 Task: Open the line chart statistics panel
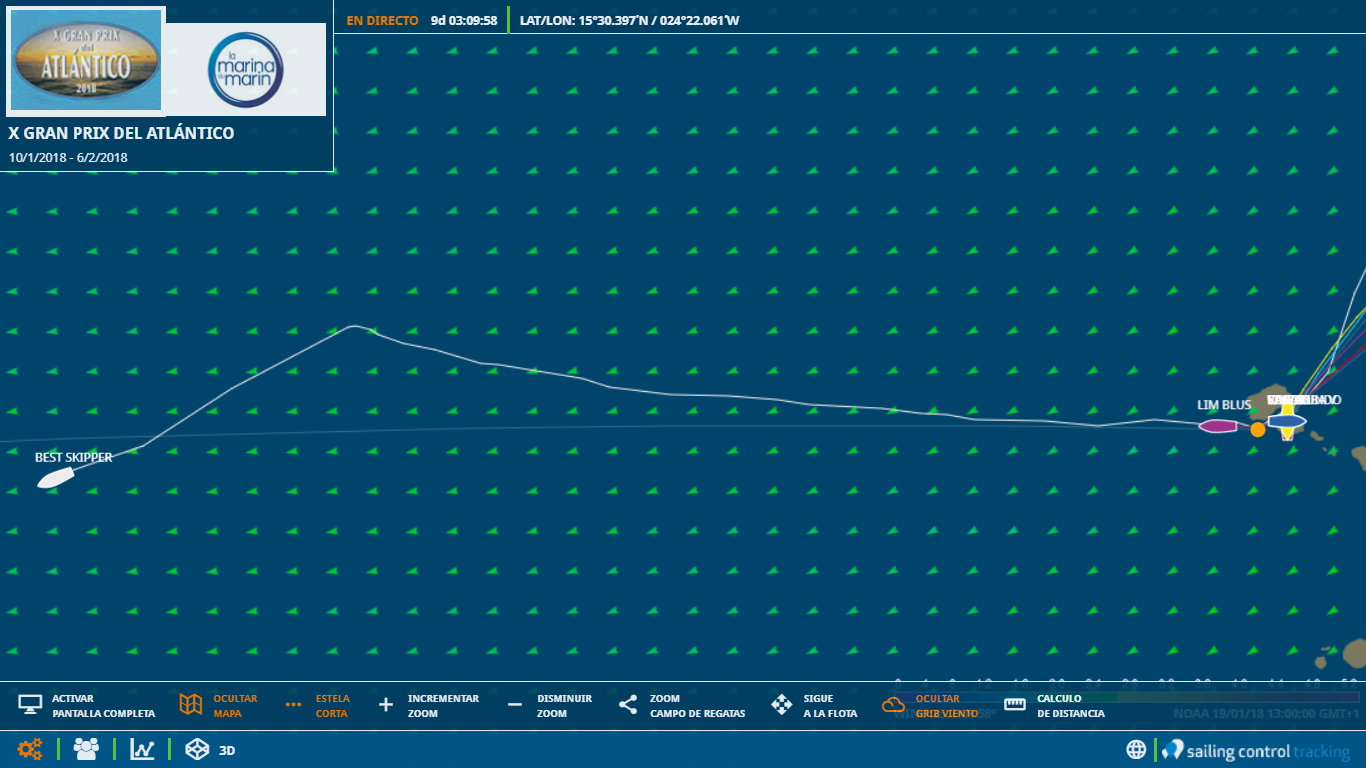[142, 749]
